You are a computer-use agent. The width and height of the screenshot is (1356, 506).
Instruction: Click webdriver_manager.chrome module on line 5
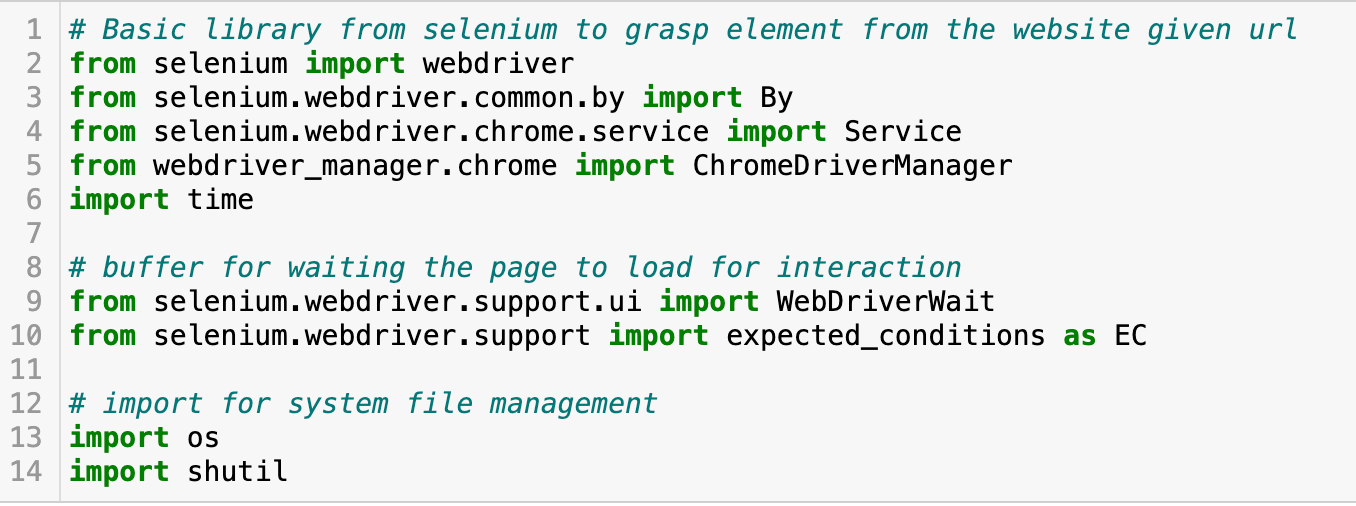(355, 166)
